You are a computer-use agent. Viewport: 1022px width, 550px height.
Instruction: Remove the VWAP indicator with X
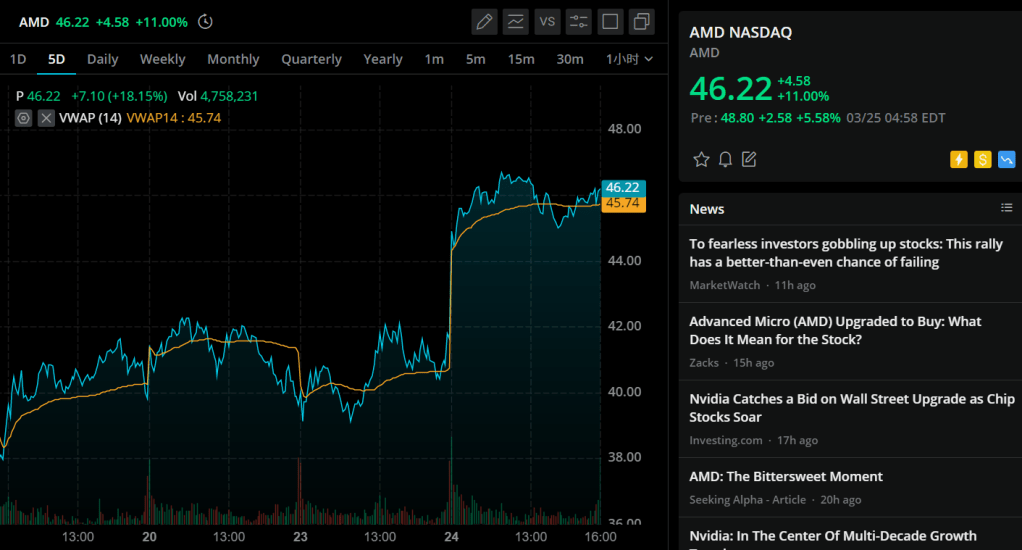pyautogui.click(x=46, y=118)
